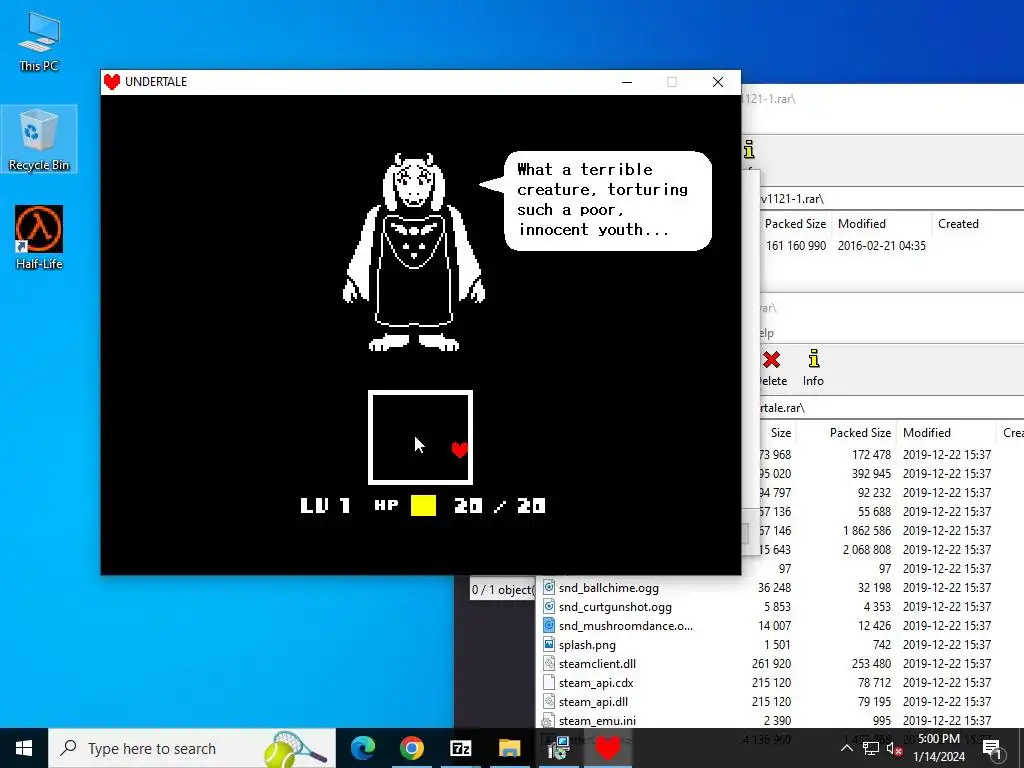Click the snd_ballchime.ogg file icon
Screen dimensions: 1024x768
[x=549, y=587]
